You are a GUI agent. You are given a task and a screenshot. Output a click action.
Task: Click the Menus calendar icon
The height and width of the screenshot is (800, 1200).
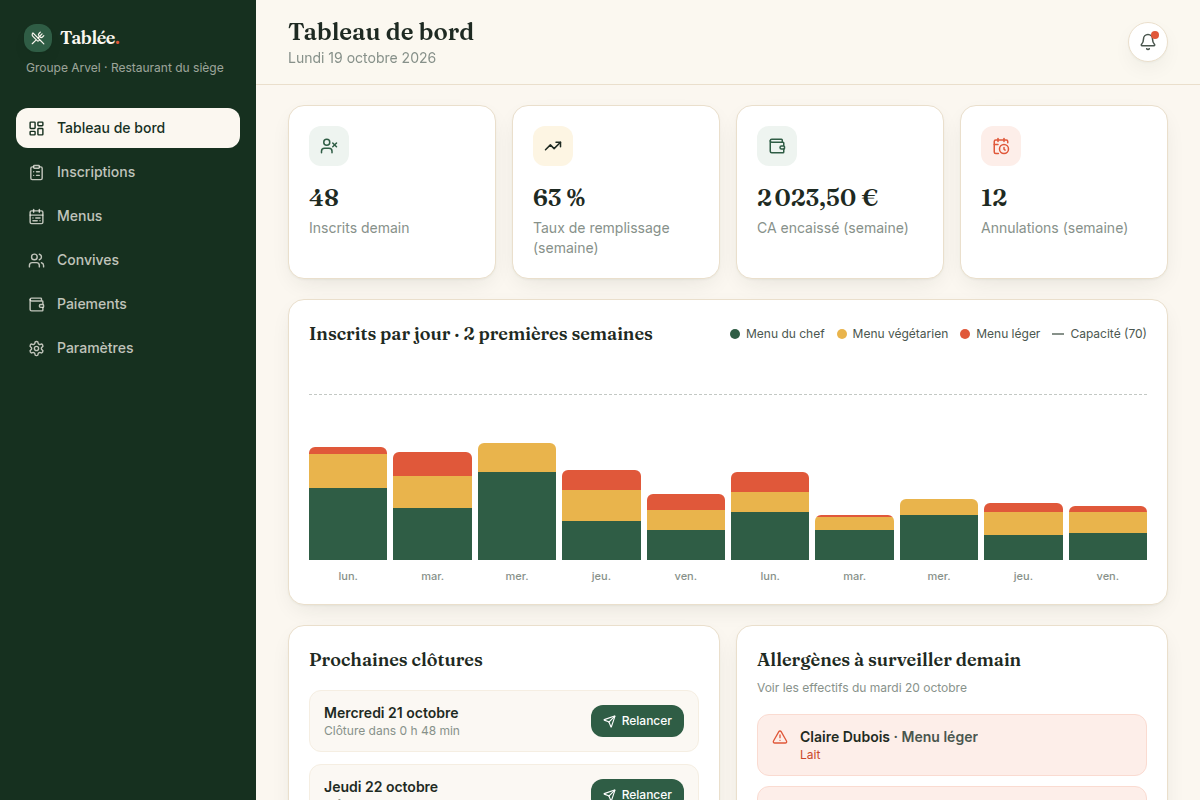point(37,216)
